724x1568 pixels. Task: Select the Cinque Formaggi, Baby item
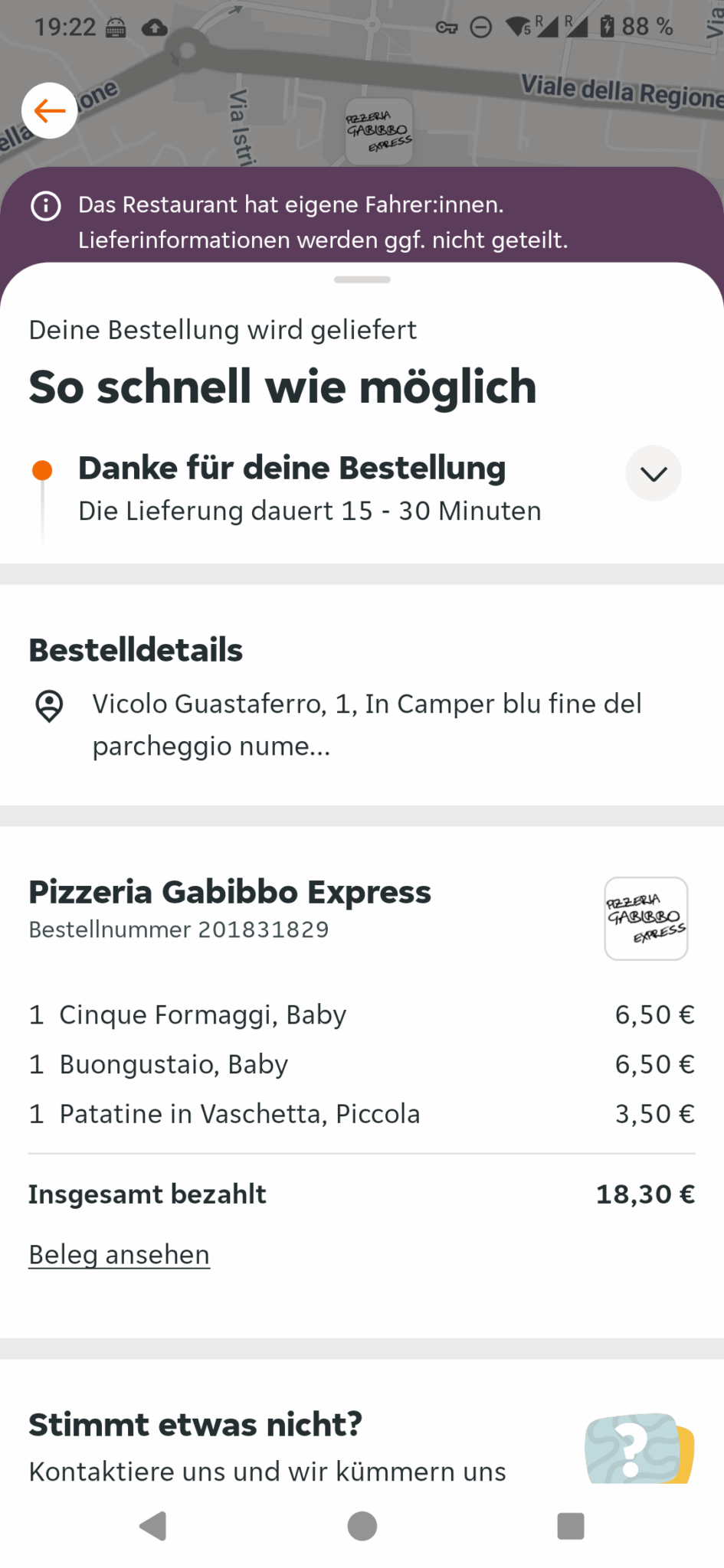click(203, 1015)
